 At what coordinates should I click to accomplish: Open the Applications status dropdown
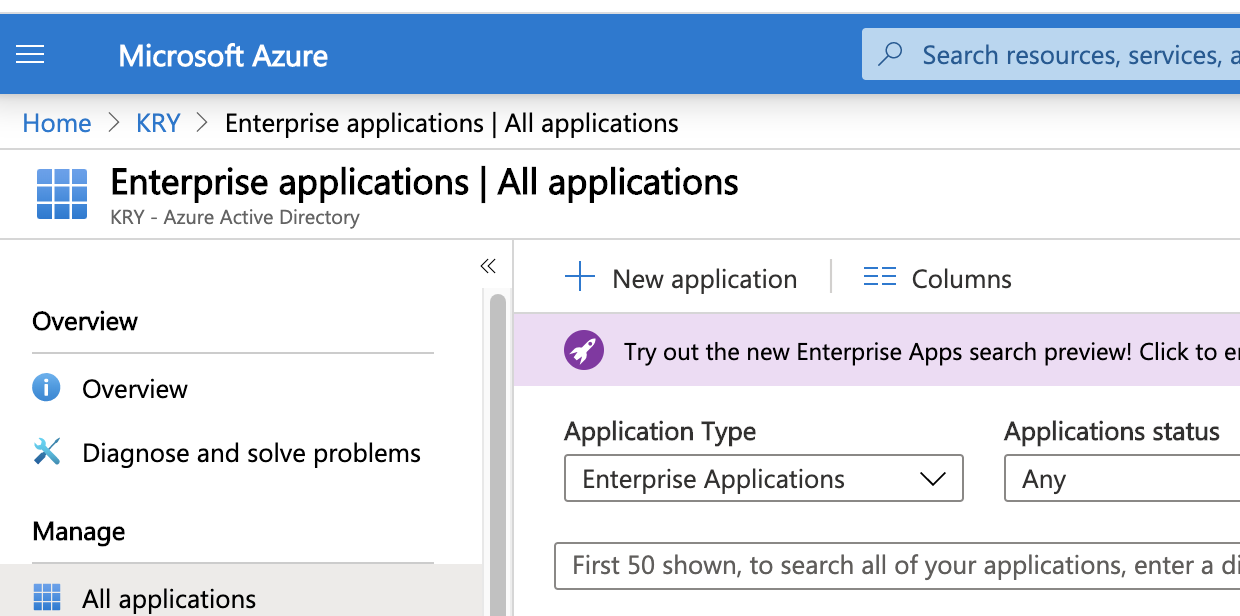(x=1120, y=479)
